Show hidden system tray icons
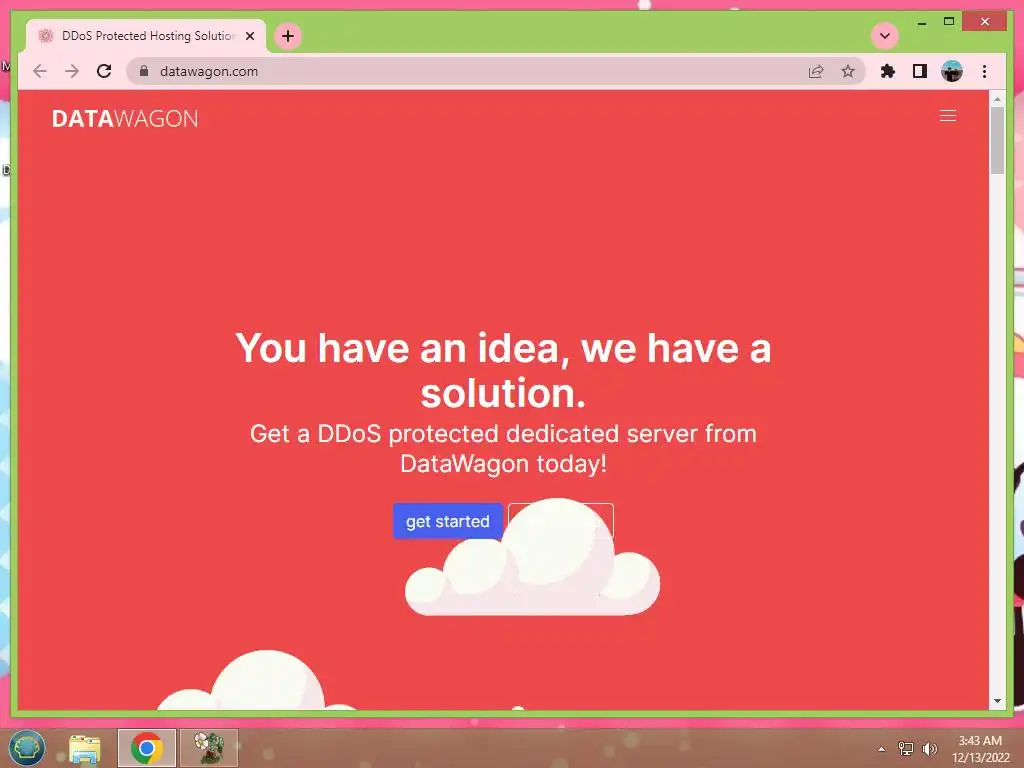 click(x=881, y=749)
